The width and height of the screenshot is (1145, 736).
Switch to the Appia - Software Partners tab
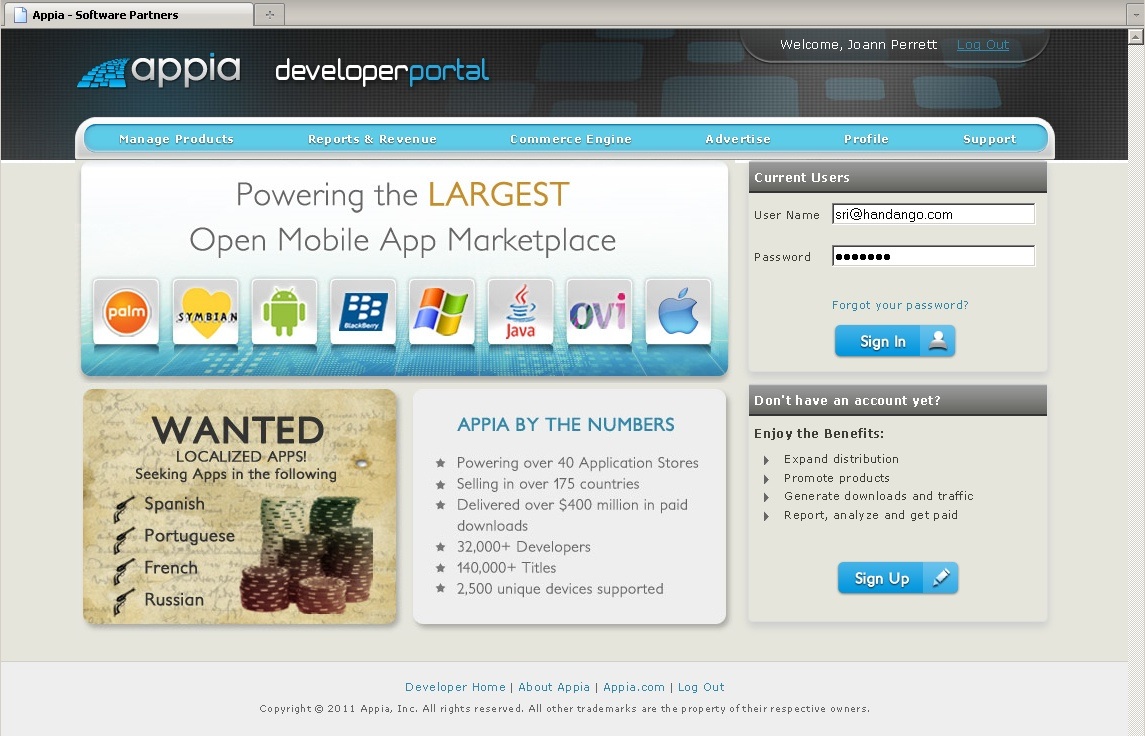click(x=128, y=15)
